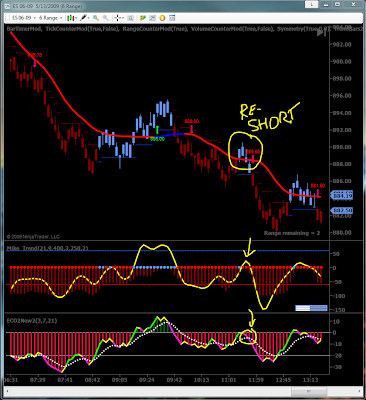Click the 882.50 price marker label
Screen dimensions: 366x400
coord(341,211)
